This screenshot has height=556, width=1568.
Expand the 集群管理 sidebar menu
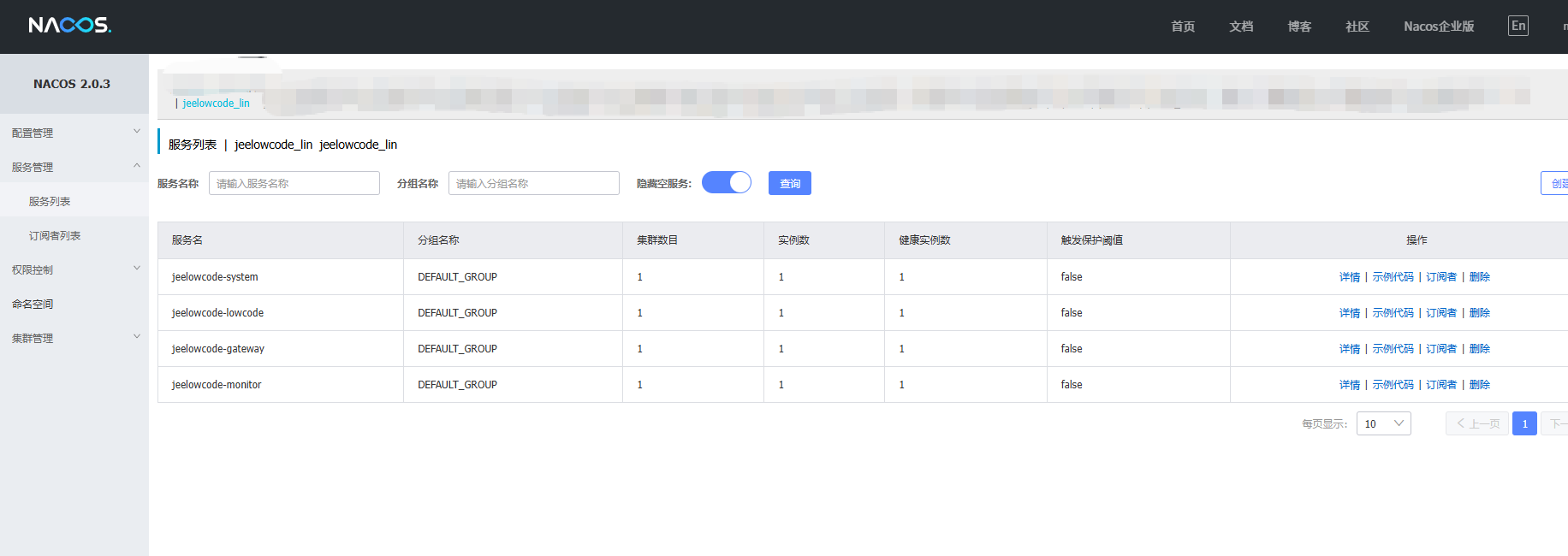pos(74,338)
